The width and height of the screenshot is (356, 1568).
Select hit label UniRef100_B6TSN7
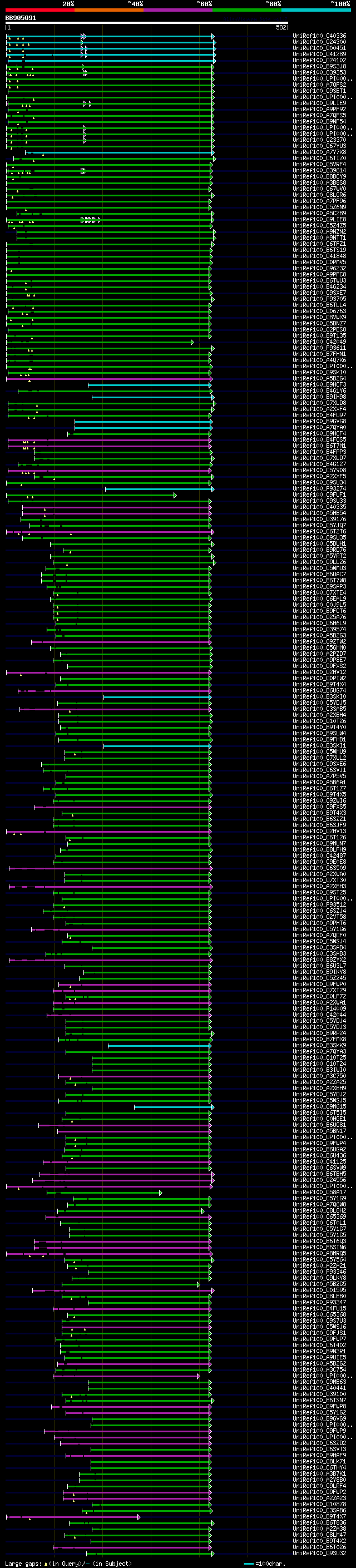319,1400
